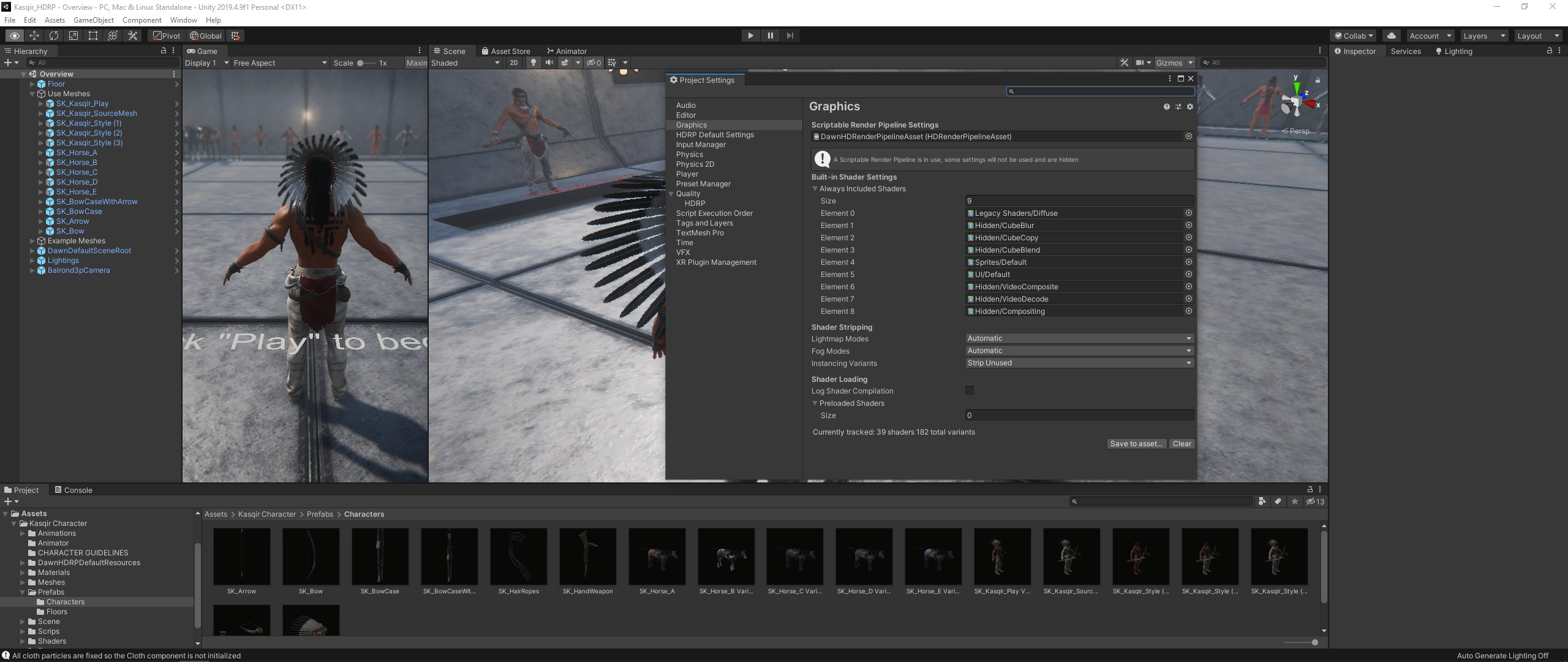Open Graphics preset selector icon
Viewport: 1568px width, 662px height.
(x=1178, y=107)
